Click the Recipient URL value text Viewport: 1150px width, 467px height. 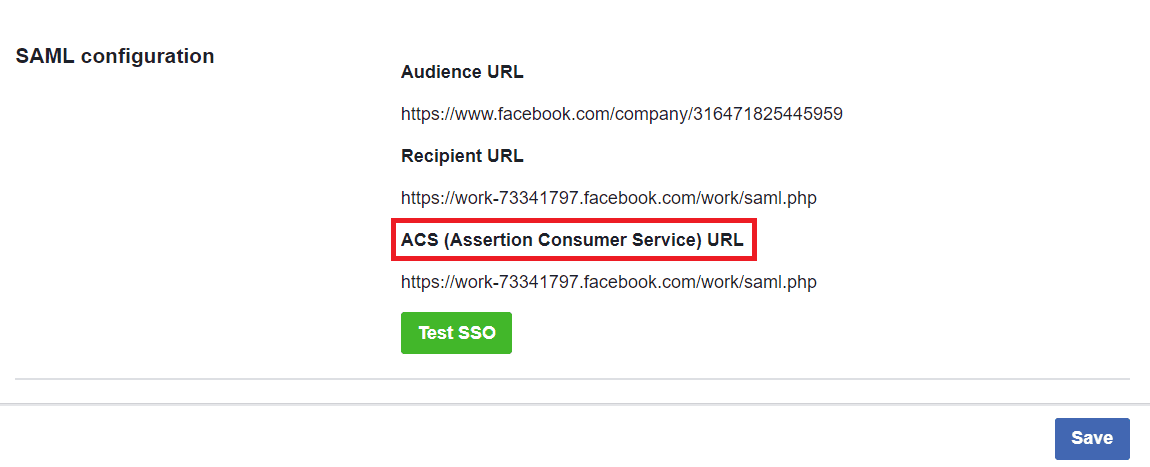(x=608, y=198)
